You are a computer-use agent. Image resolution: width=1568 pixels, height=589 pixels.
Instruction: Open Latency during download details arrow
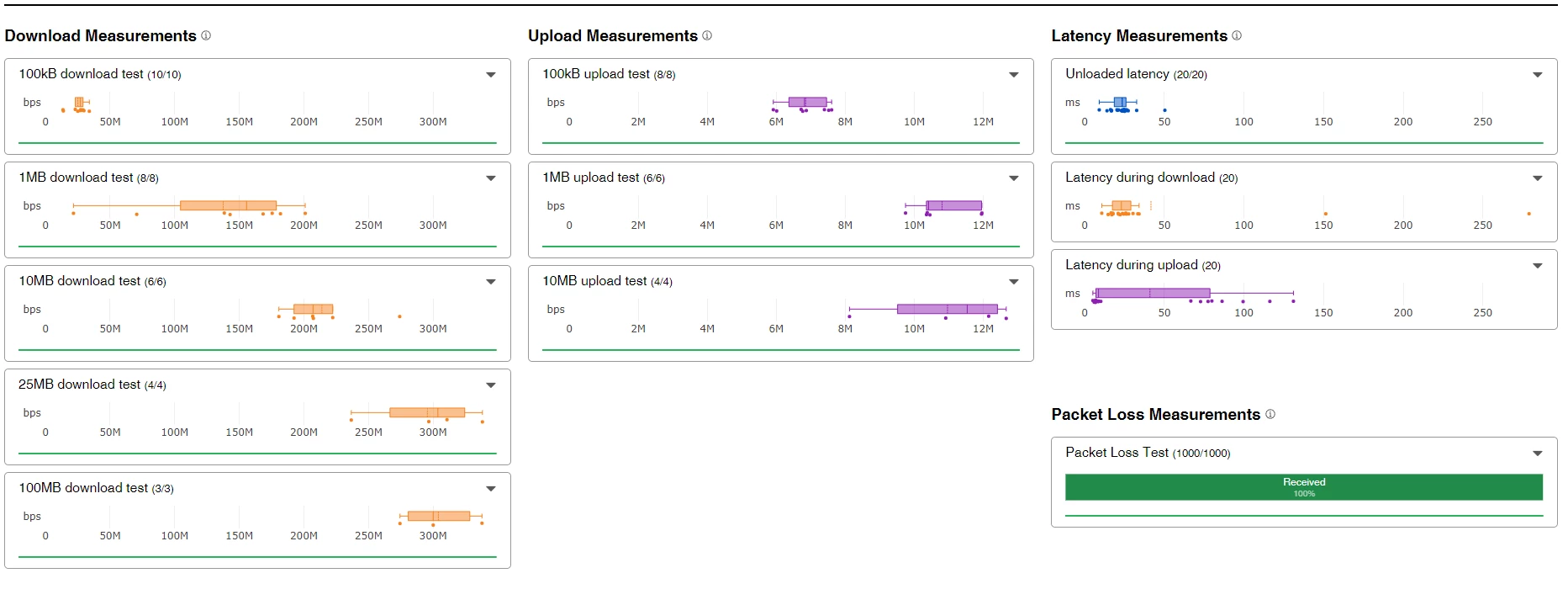[x=1538, y=178]
